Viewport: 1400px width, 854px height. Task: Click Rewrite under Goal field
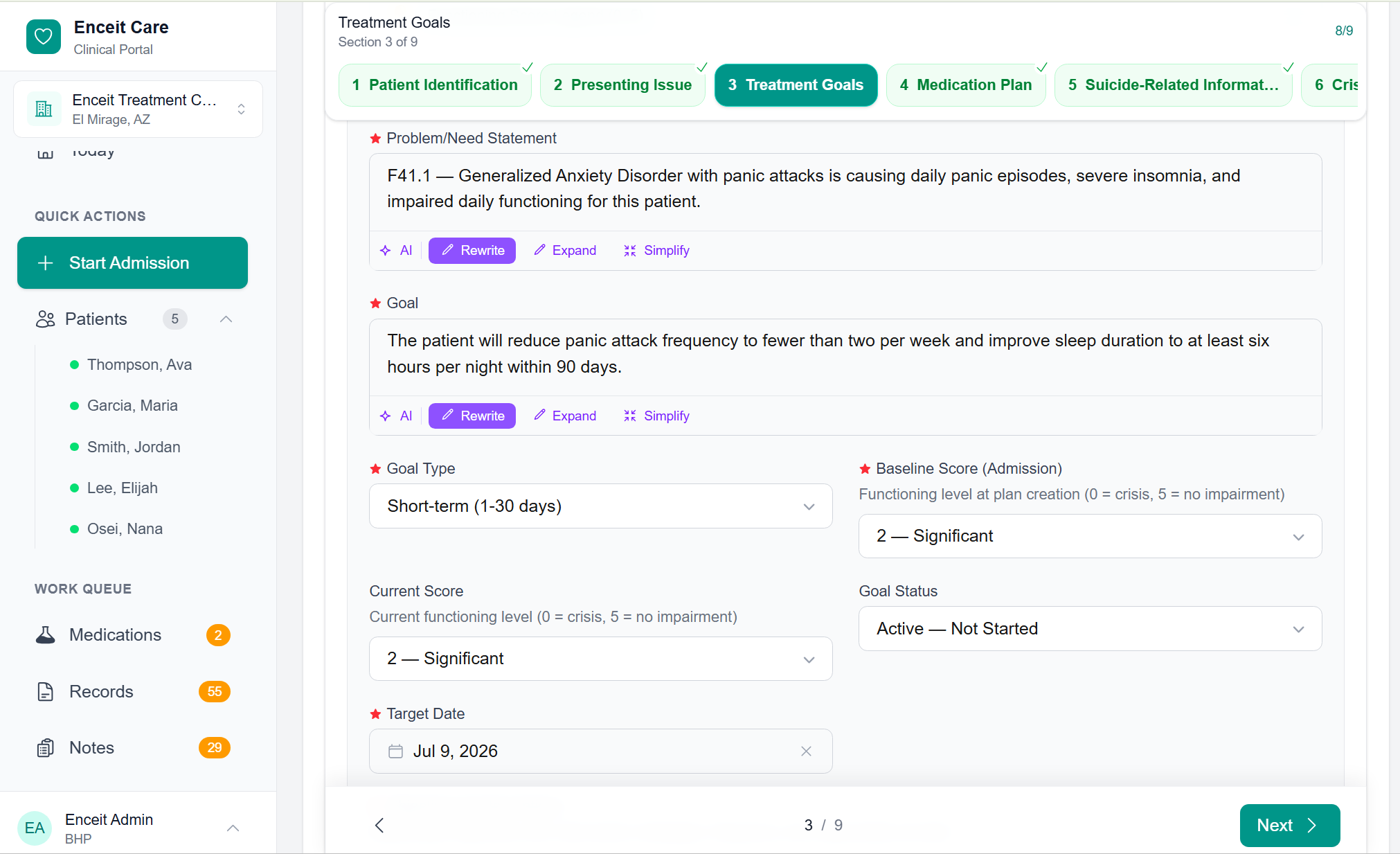point(472,416)
